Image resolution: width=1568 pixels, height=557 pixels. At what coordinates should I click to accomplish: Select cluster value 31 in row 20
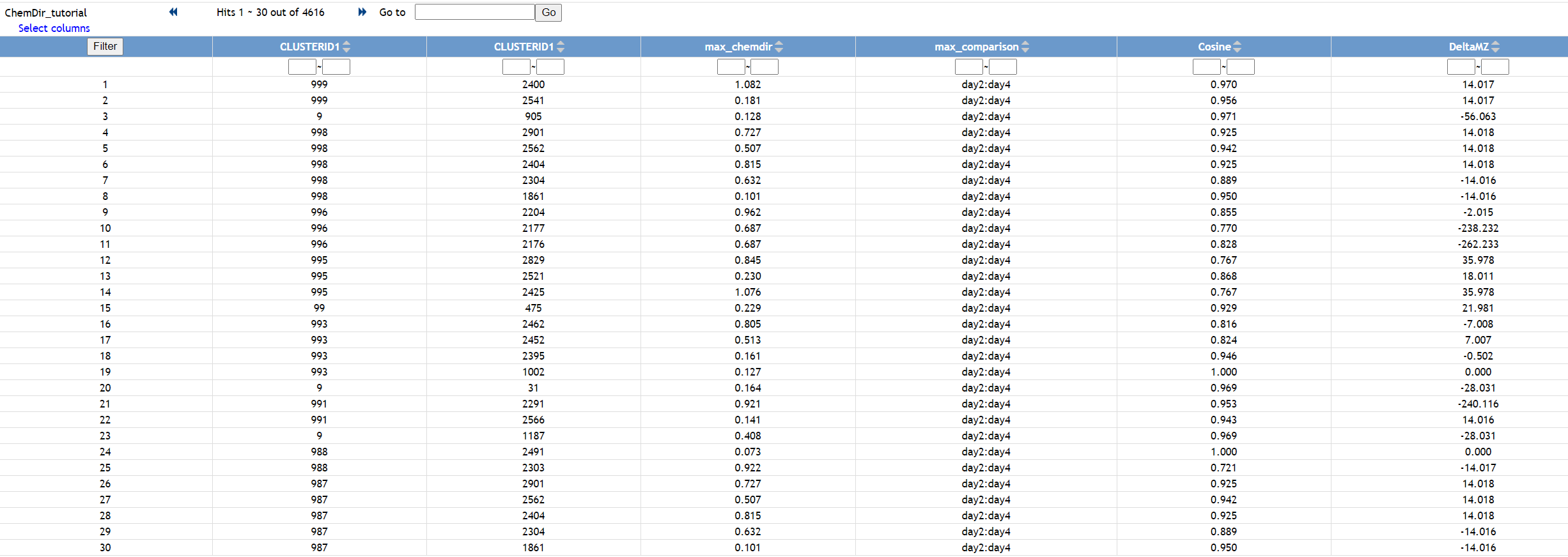pos(533,388)
